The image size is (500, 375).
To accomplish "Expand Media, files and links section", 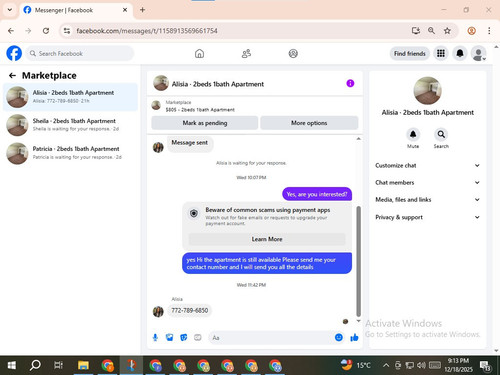I will 428,200.
